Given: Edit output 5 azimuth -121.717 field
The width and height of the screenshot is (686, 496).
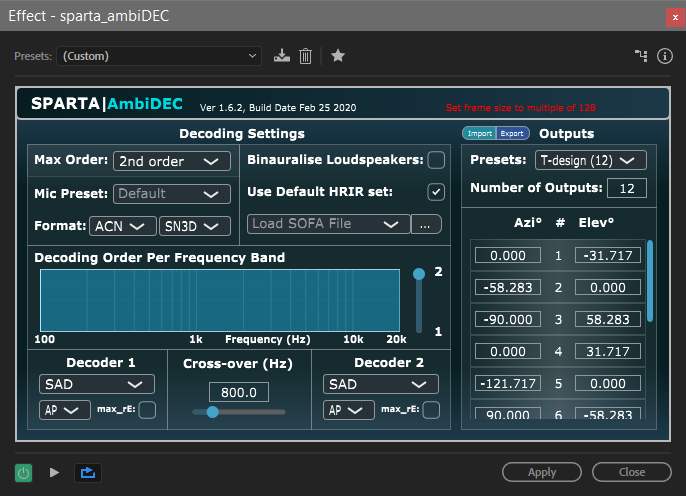Looking at the screenshot, I should coord(508,384).
